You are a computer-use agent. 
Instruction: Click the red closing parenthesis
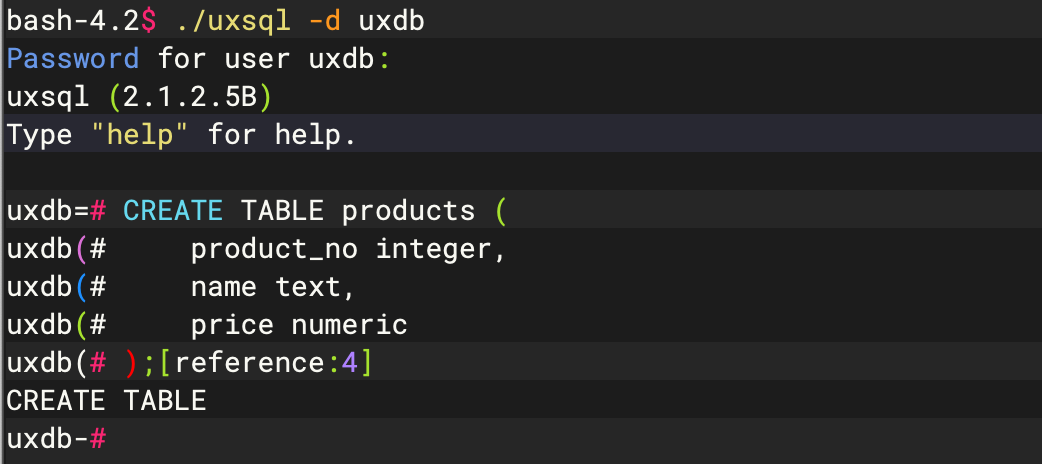pyautogui.click(x=132, y=363)
